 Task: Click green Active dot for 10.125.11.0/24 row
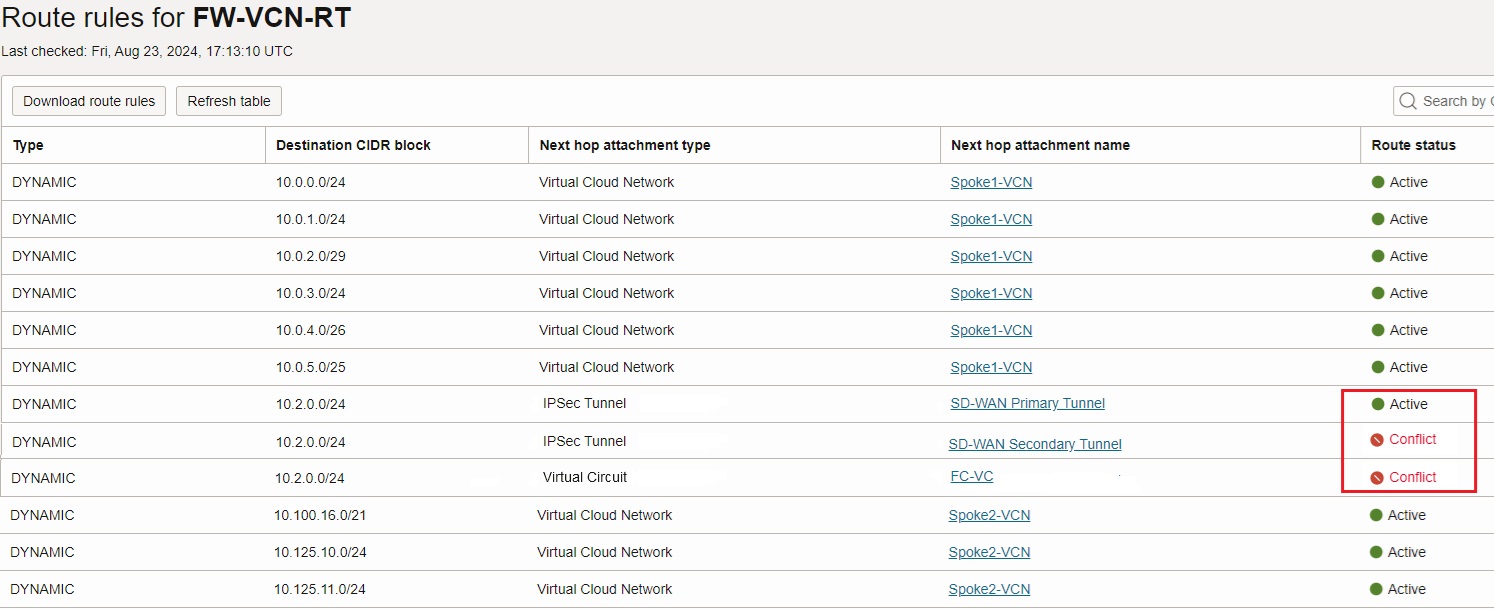[1376, 589]
